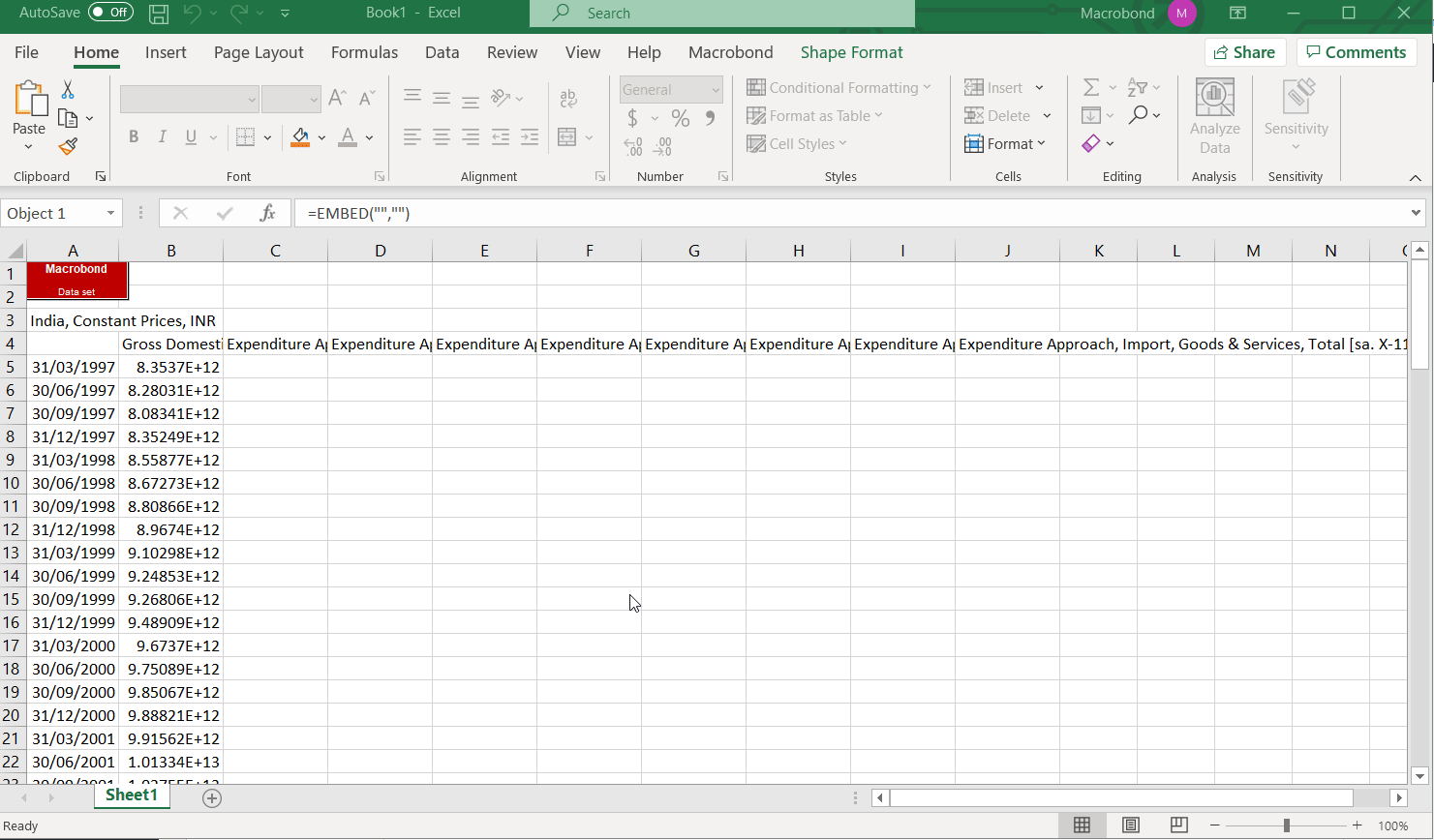Click the Format Painter brush icon
1434x840 pixels.
[68, 146]
